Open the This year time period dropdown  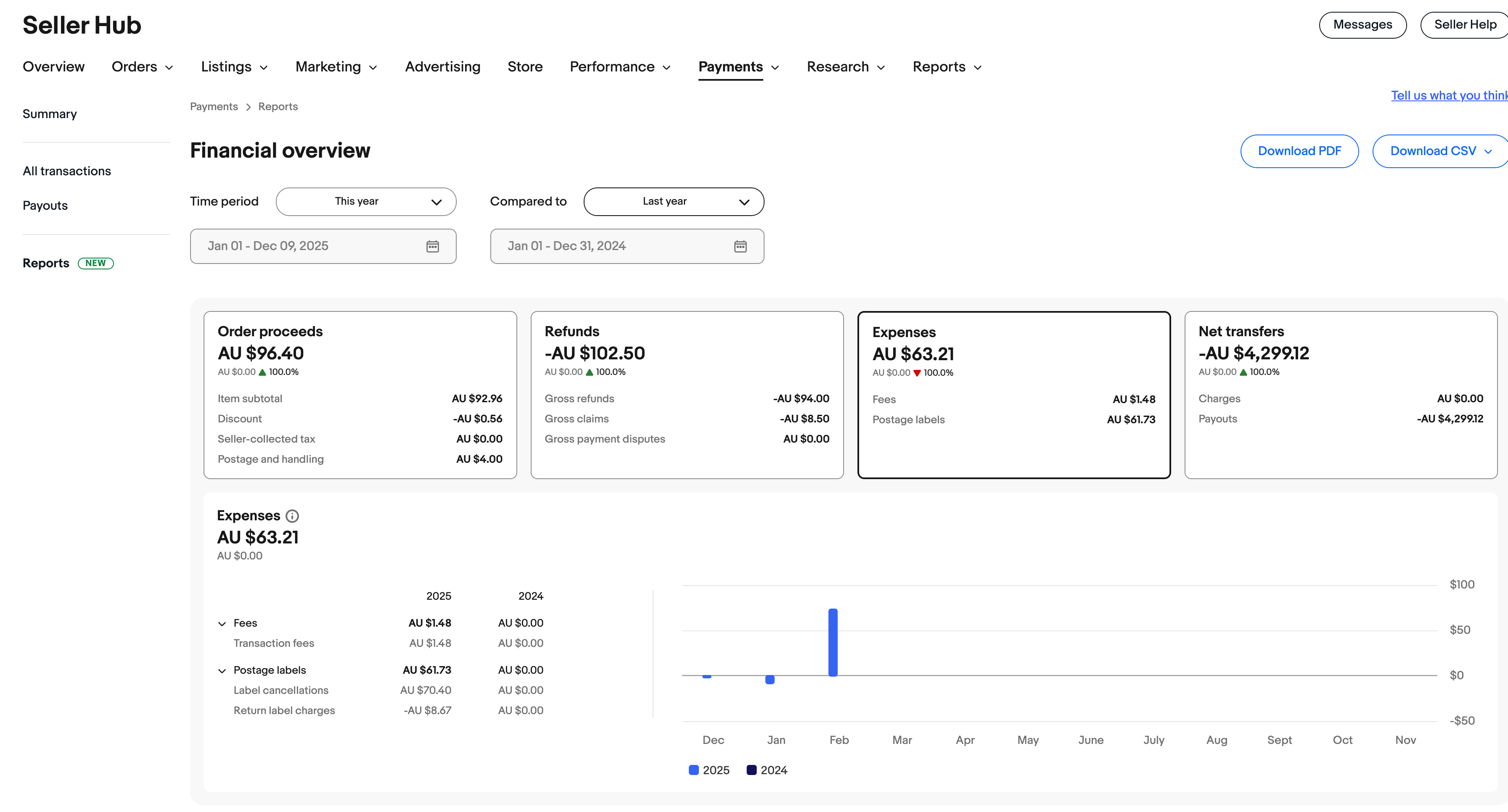tap(366, 201)
